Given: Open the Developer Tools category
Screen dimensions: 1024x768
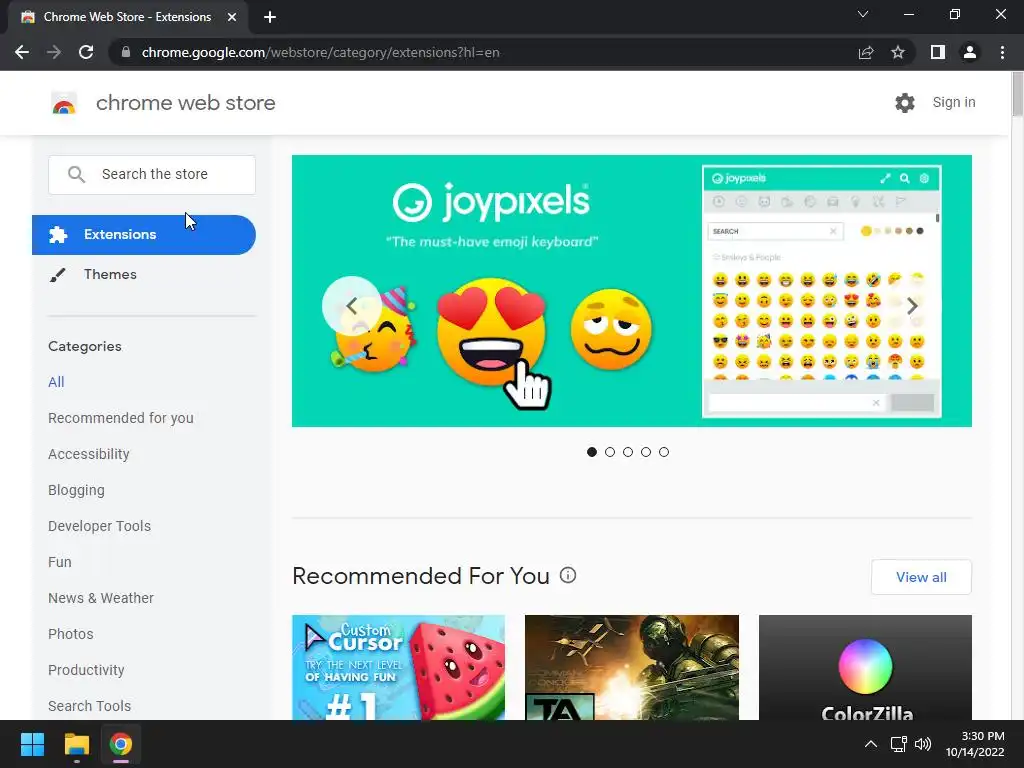Looking at the screenshot, I should 99,526.
